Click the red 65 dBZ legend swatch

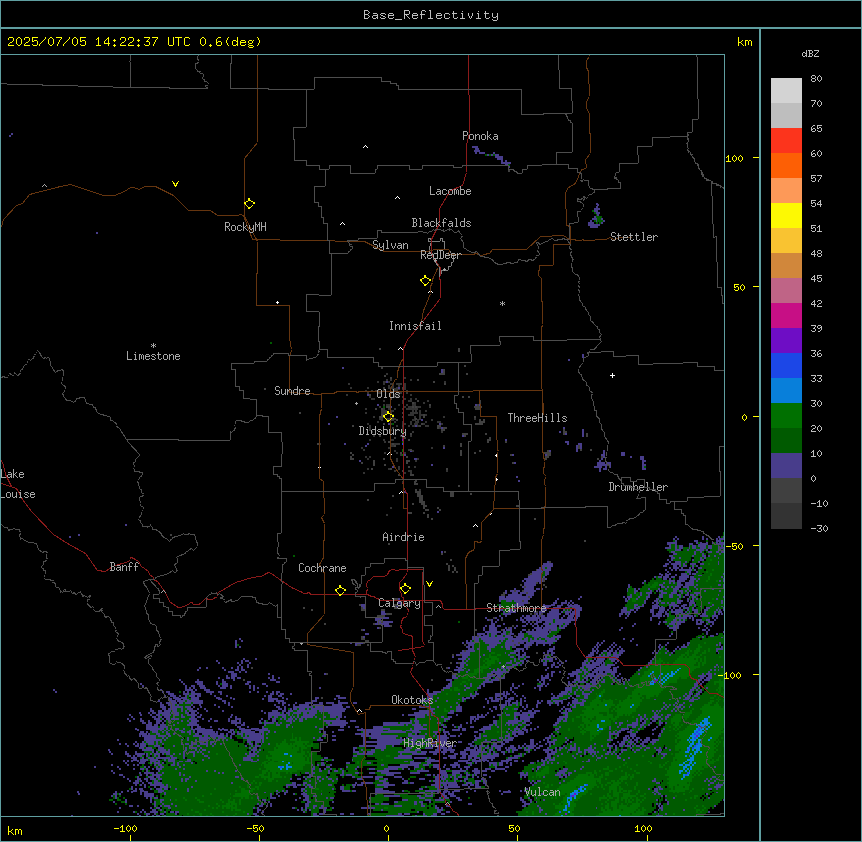tap(786, 141)
